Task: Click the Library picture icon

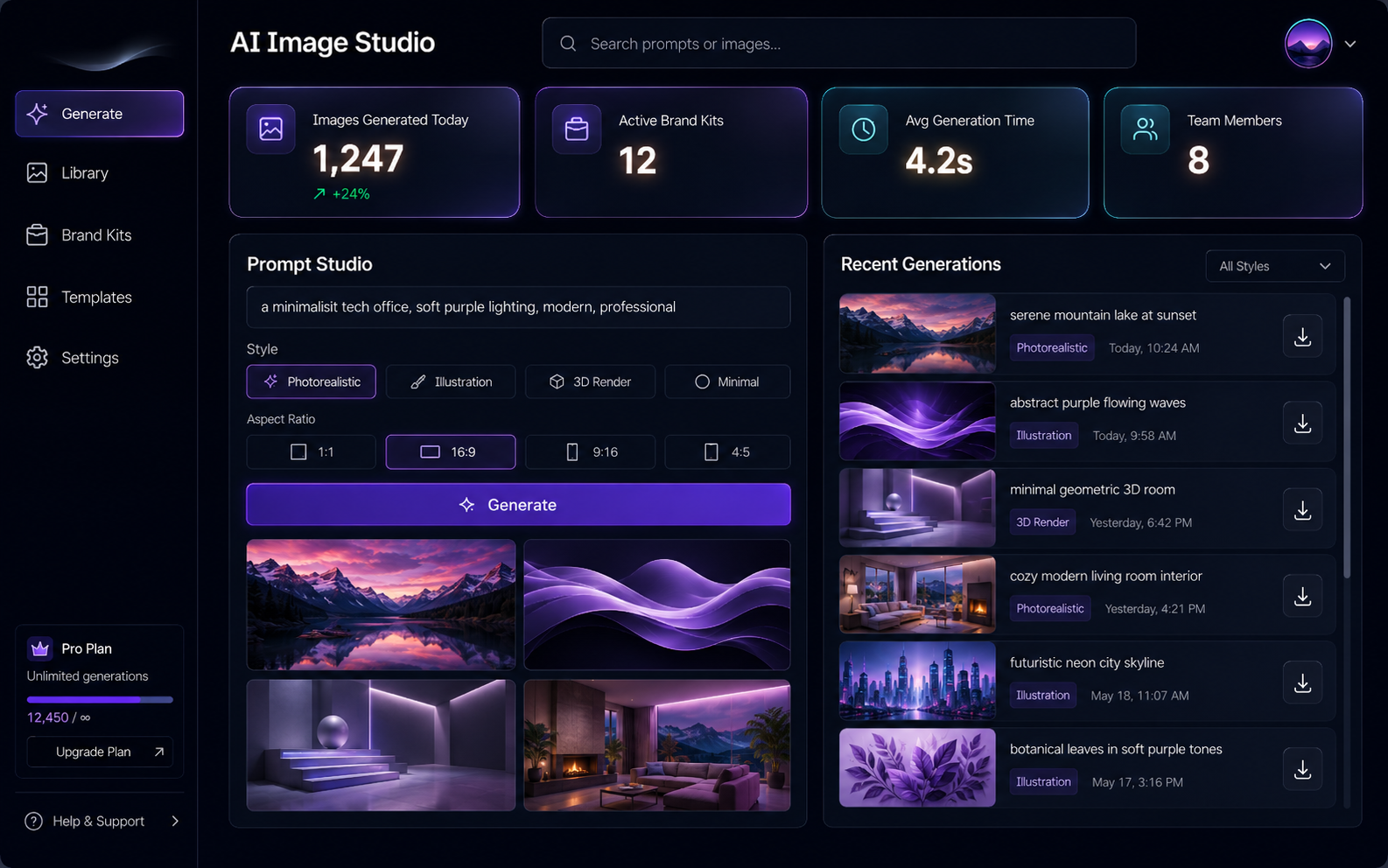Action: point(37,173)
